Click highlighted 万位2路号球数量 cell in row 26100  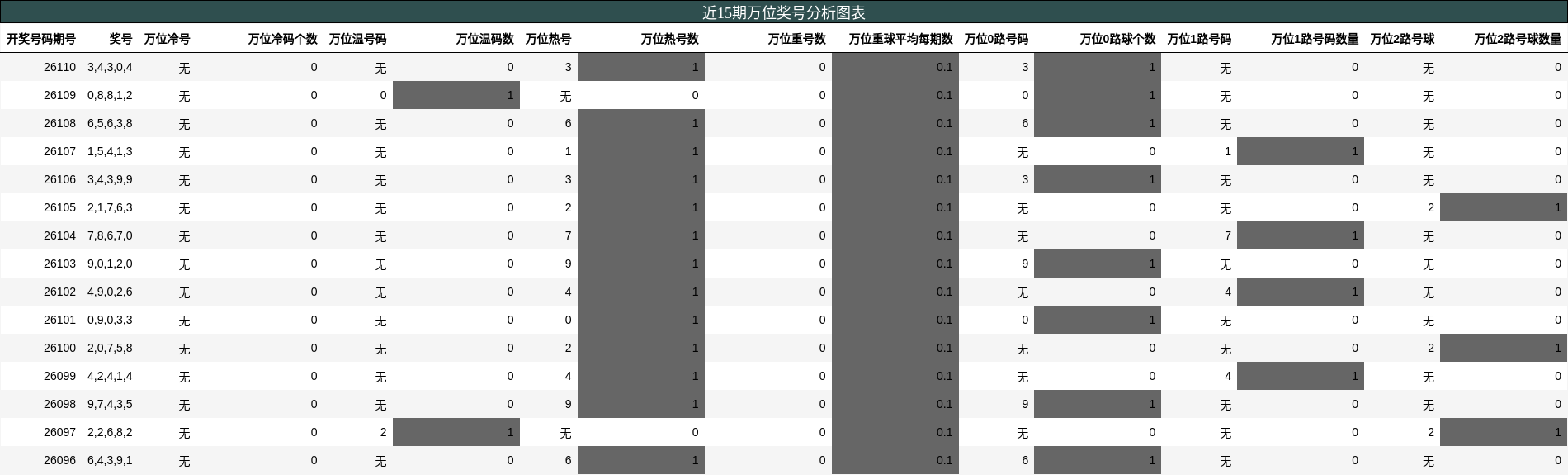pos(1504,348)
